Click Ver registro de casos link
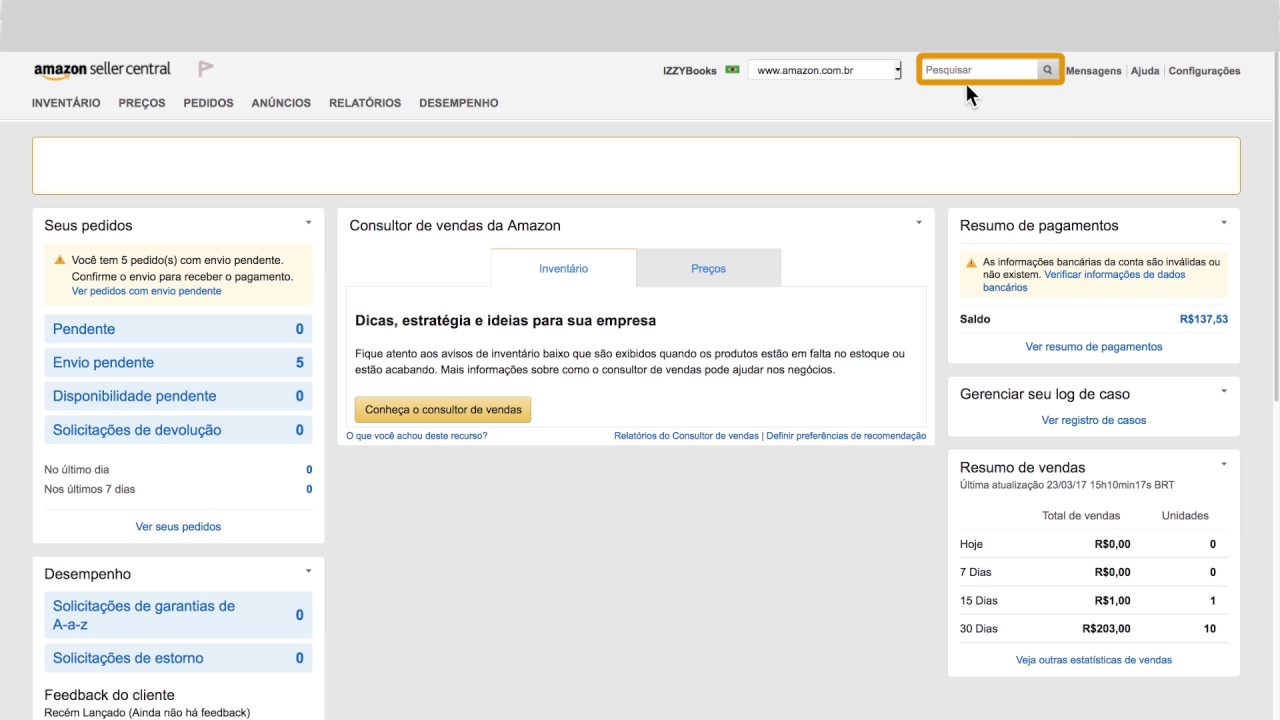This screenshot has width=1280, height=720. pyautogui.click(x=1094, y=420)
